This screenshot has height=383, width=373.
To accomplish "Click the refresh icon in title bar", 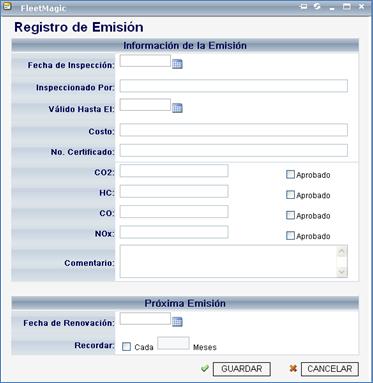I will pos(317,6).
